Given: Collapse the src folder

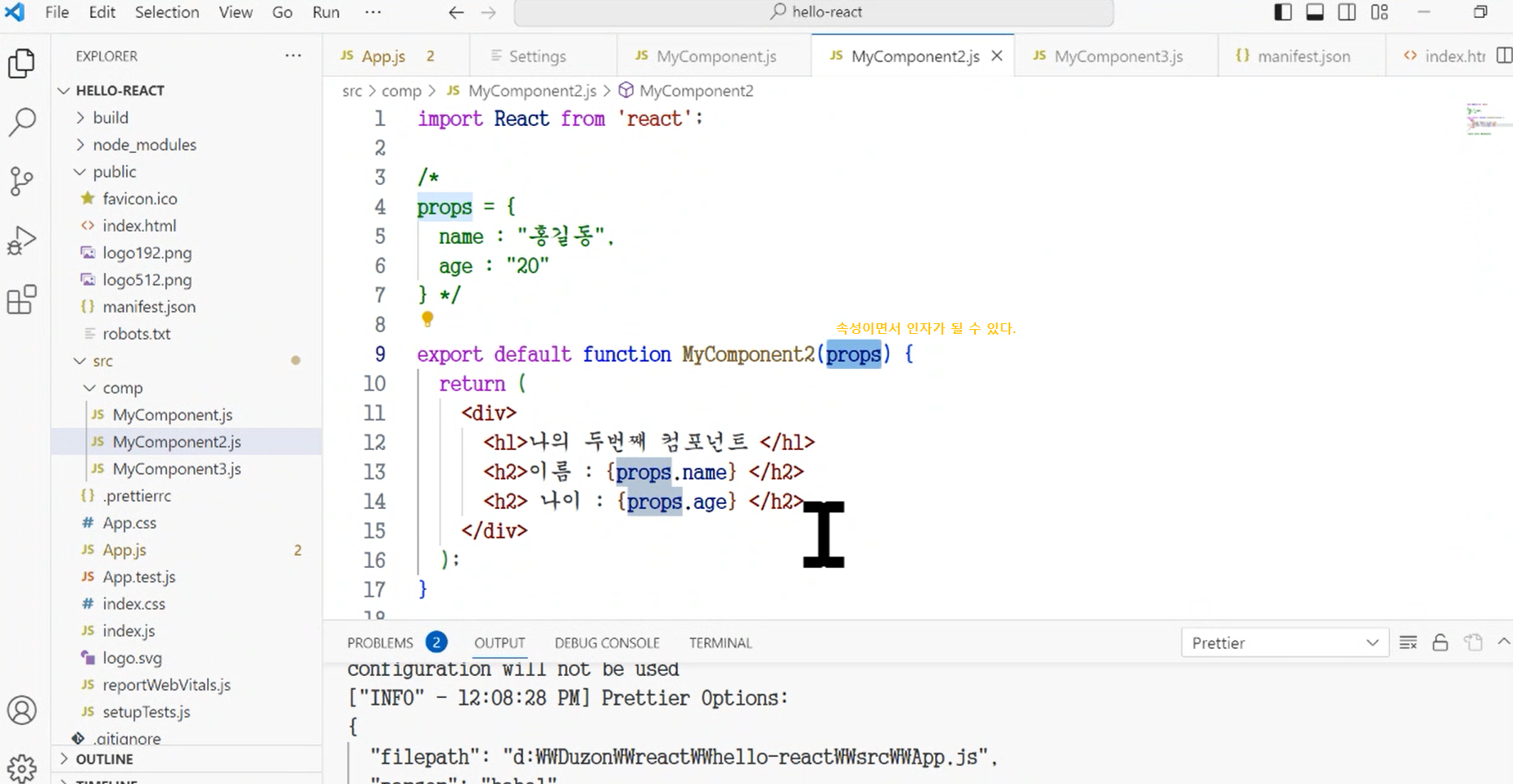Looking at the screenshot, I should pos(80,361).
